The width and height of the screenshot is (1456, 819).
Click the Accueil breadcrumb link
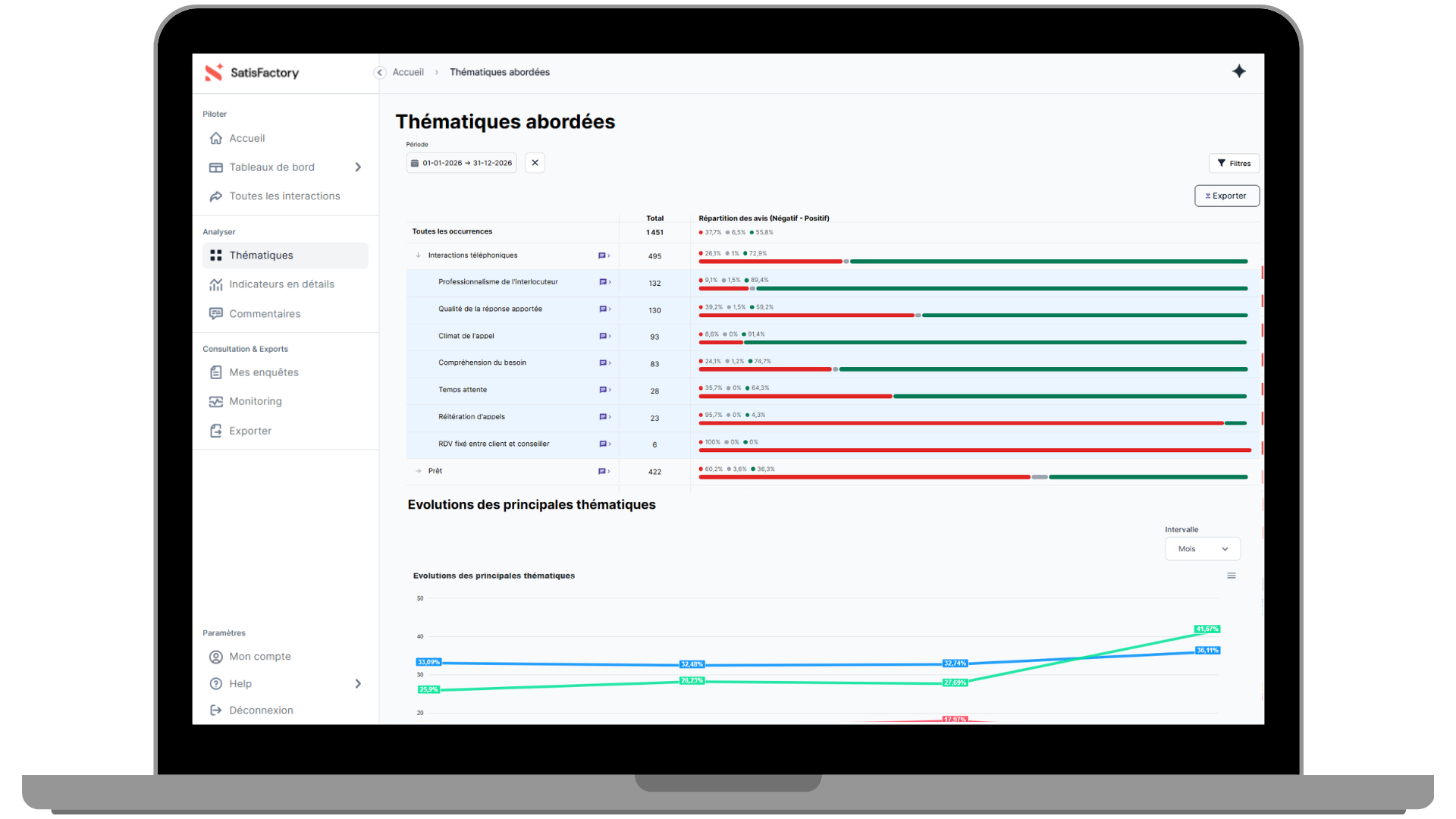click(408, 73)
